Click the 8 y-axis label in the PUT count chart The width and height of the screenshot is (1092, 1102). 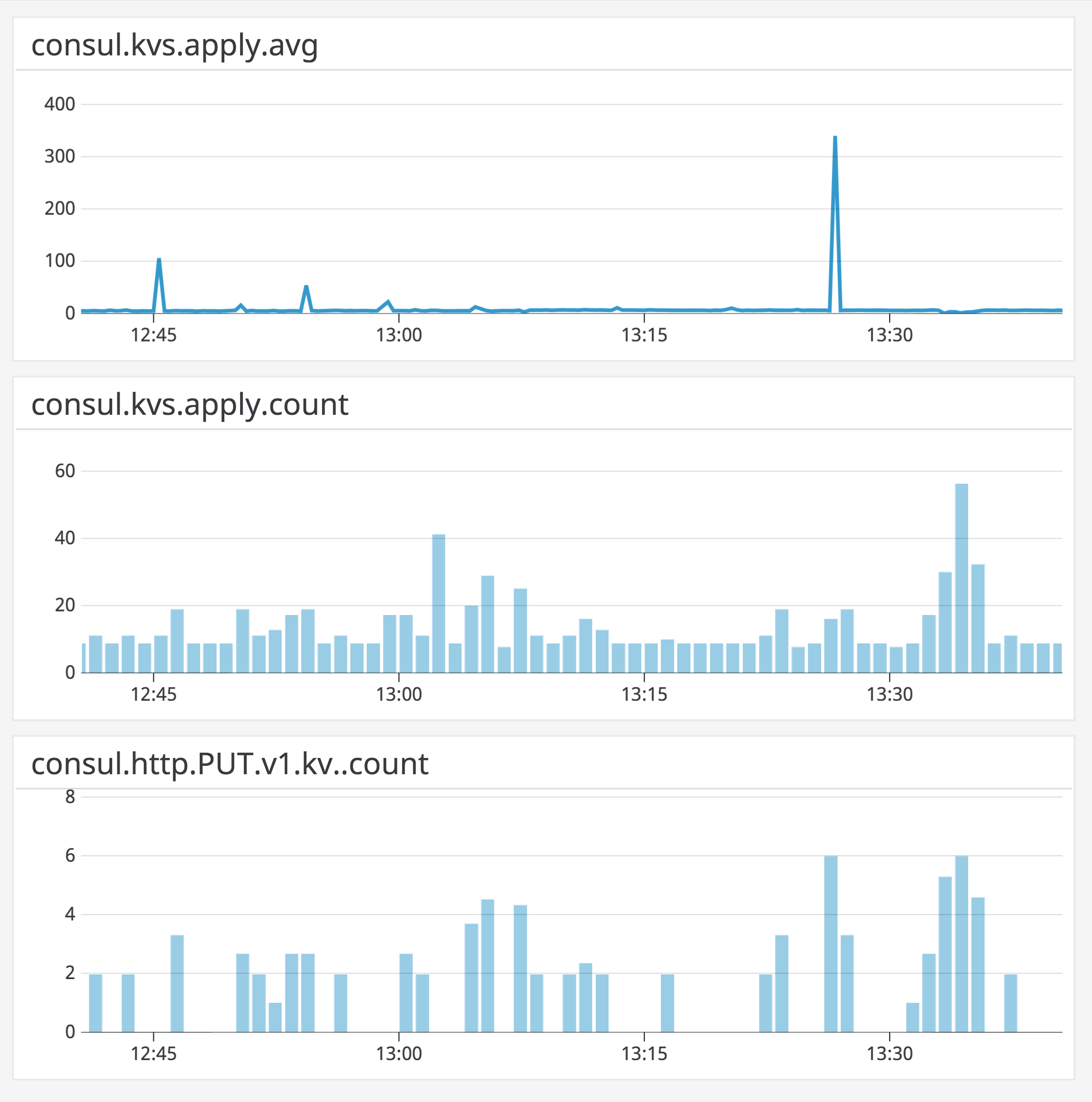70,797
